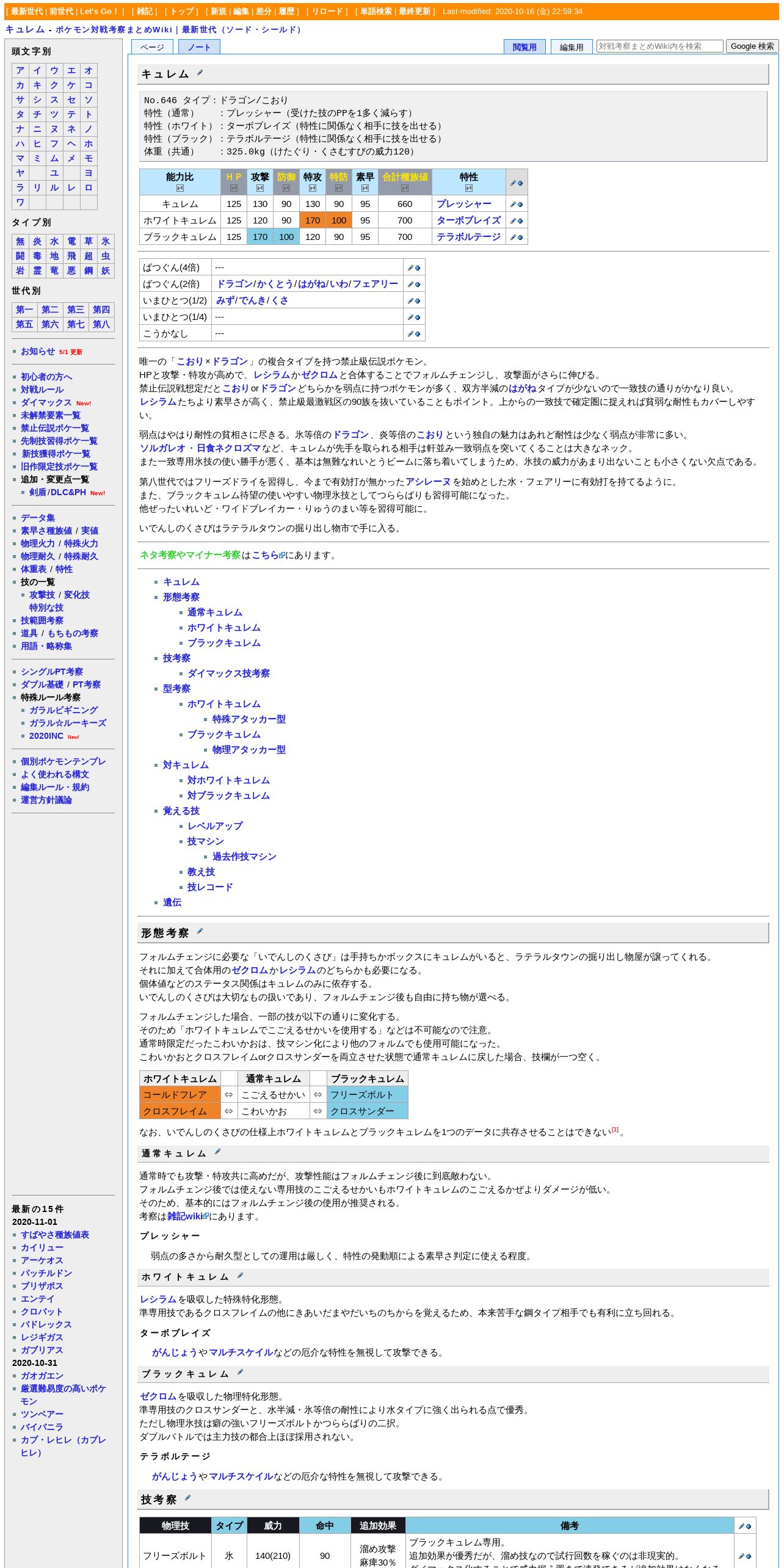The height and width of the screenshot is (1568, 784).
Task: Select the 氷 type in the タイプ別 grid
Action: pyautogui.click(x=106, y=241)
